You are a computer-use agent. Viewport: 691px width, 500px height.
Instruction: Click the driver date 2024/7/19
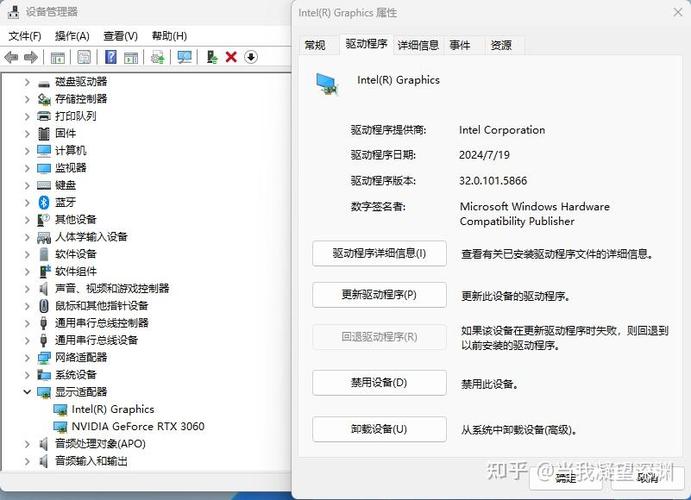click(x=484, y=155)
